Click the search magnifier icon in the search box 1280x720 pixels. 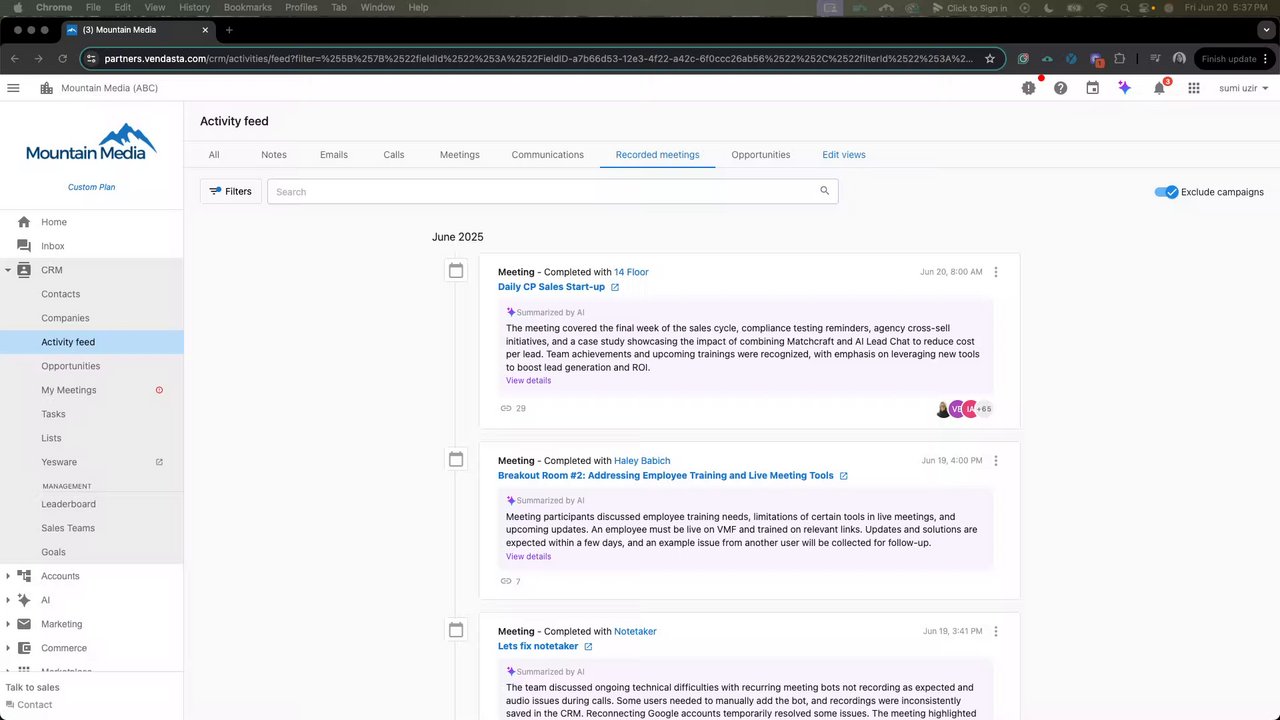pyautogui.click(x=825, y=191)
